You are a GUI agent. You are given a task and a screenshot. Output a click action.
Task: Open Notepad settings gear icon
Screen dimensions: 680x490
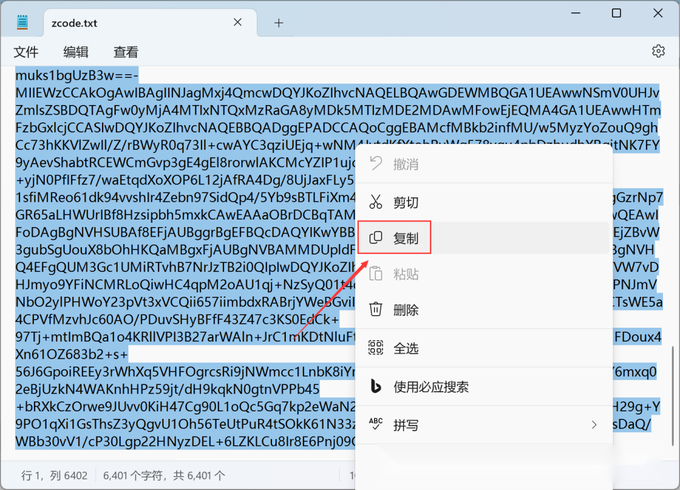coord(658,51)
